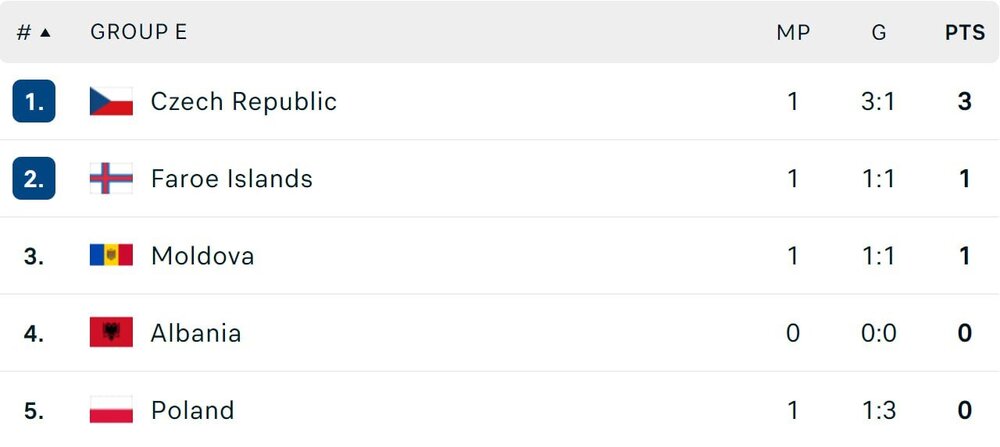Click the Albania flag icon
1000x447 pixels.
tap(111, 333)
